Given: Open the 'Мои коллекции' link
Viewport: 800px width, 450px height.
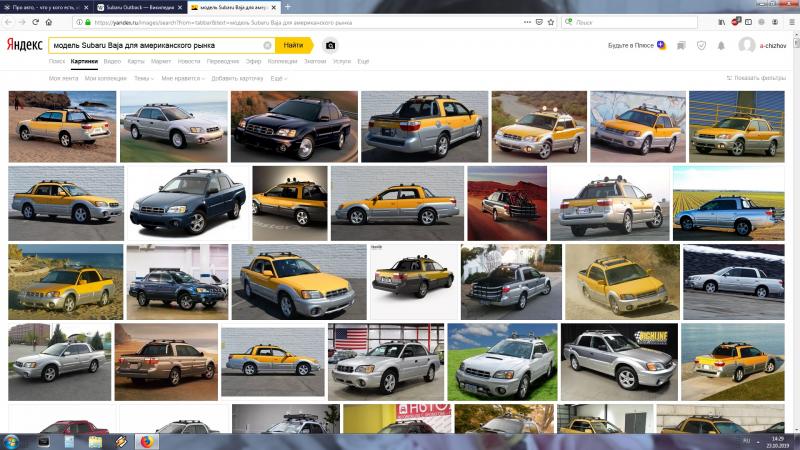Looking at the screenshot, I should tap(106, 79).
